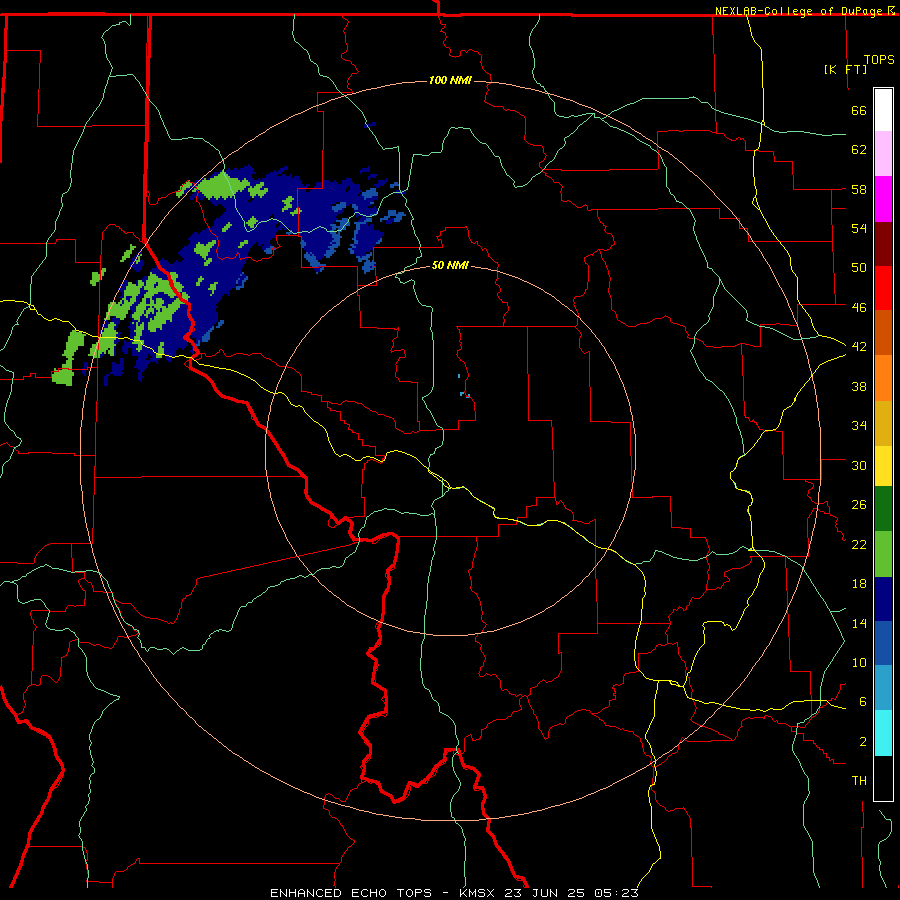The width and height of the screenshot is (900, 900).
Task: Click the magenta legend swatch
Action: [883, 199]
